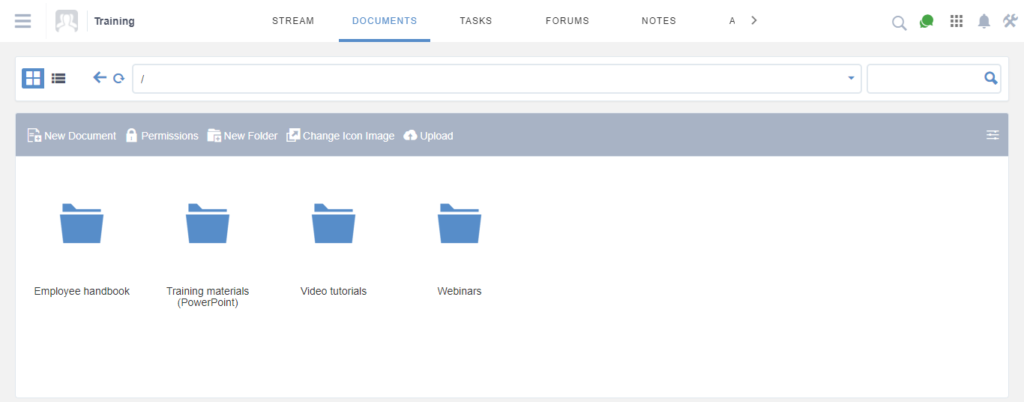Click the document search input field
This screenshot has width=1024, height=402.
pyautogui.click(x=925, y=78)
